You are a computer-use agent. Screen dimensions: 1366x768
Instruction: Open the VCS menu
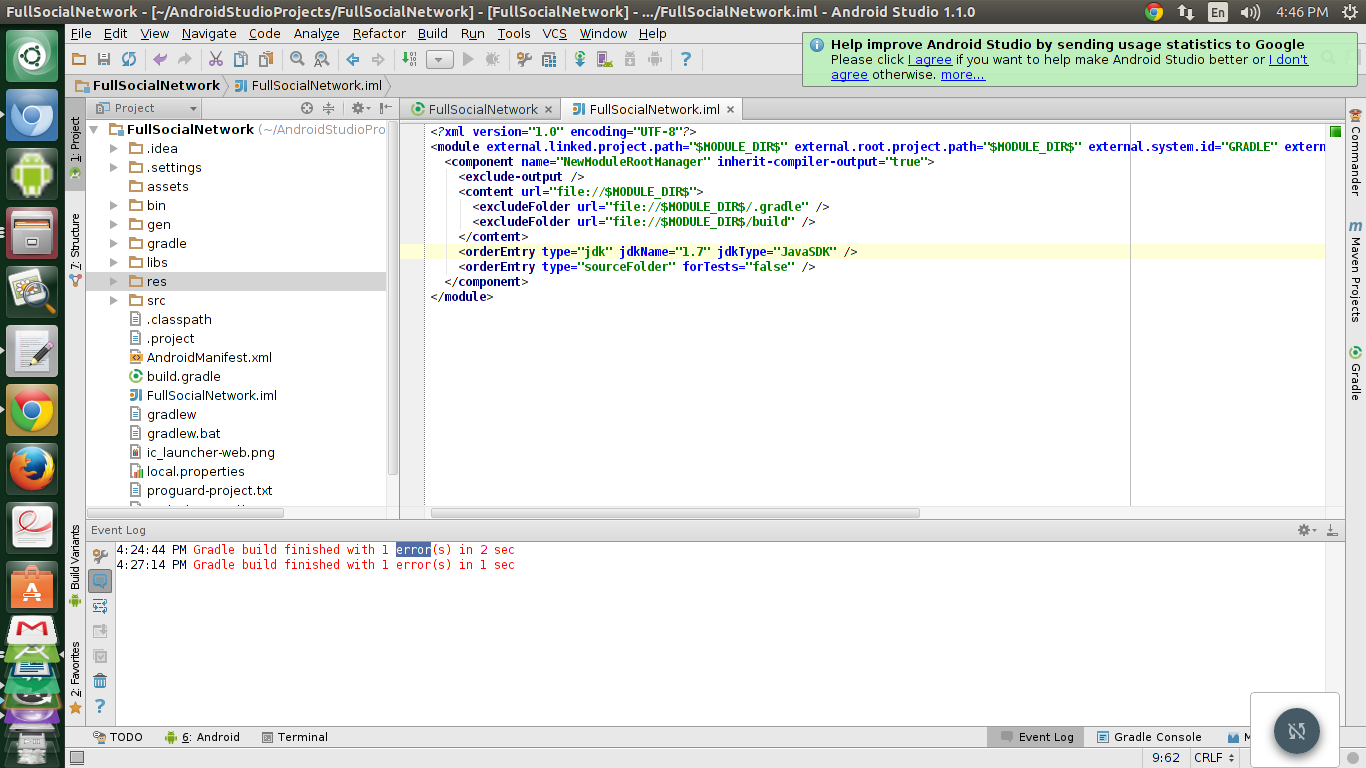point(554,33)
